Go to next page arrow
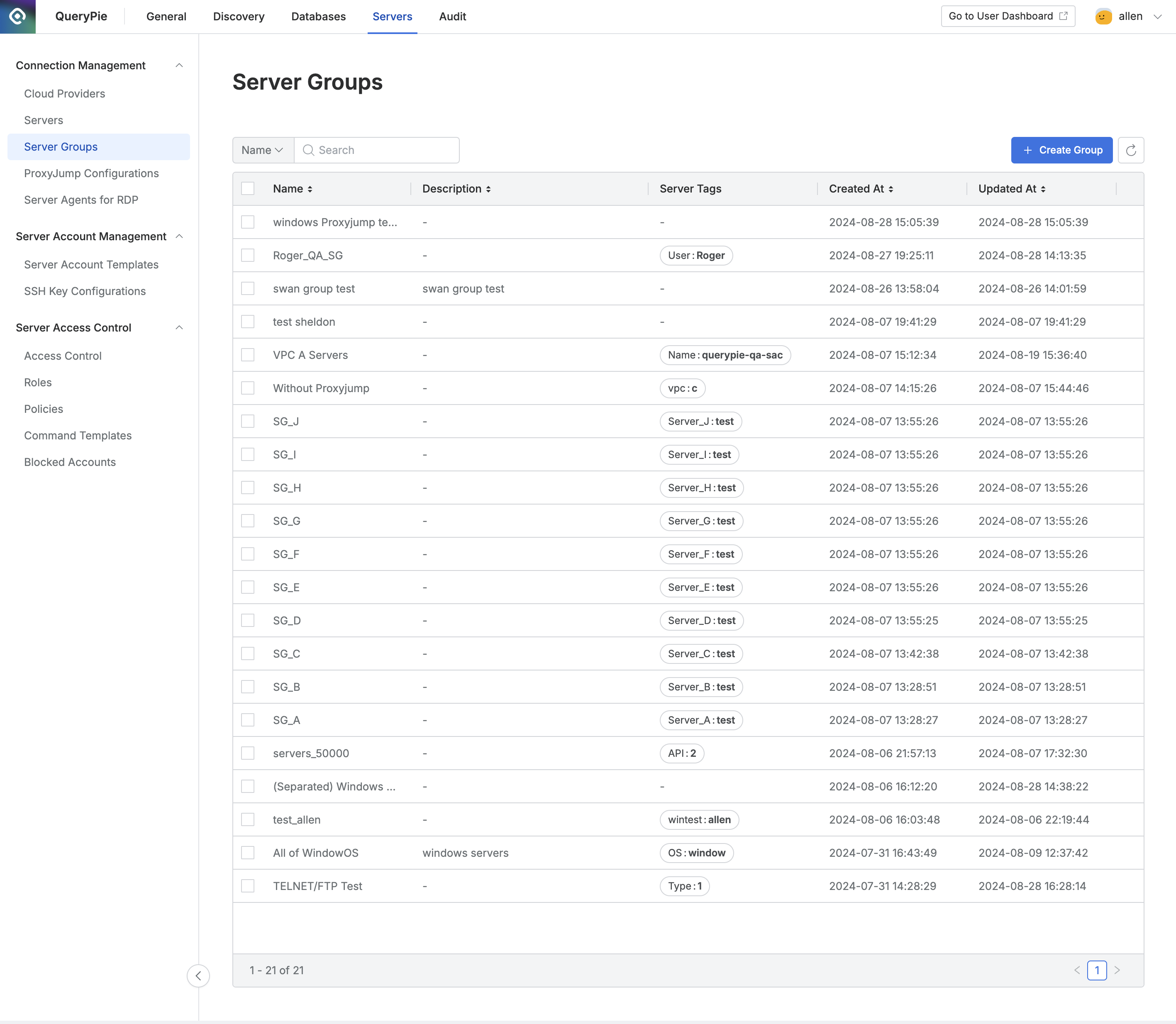The height and width of the screenshot is (1024, 1176). (x=1117, y=970)
